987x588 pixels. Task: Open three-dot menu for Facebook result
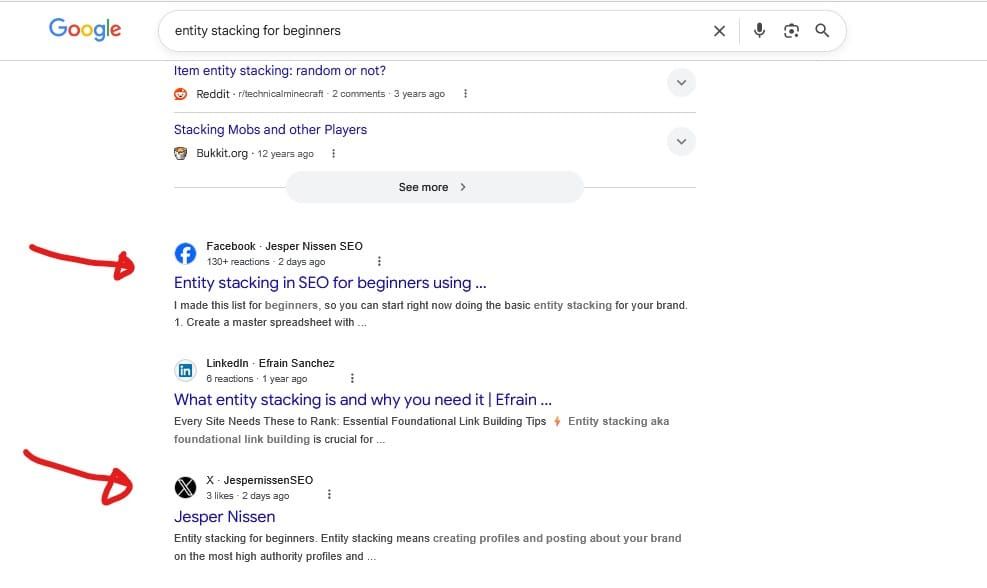[x=379, y=261]
